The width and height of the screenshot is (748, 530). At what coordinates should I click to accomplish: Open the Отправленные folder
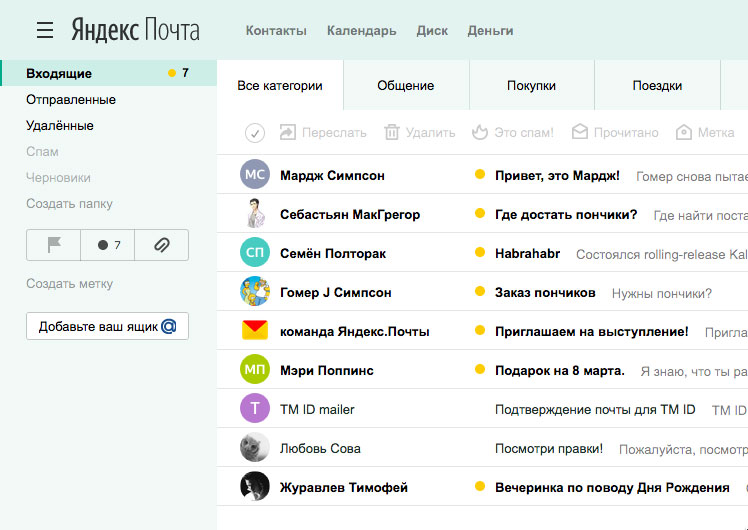pyautogui.click(x=71, y=100)
